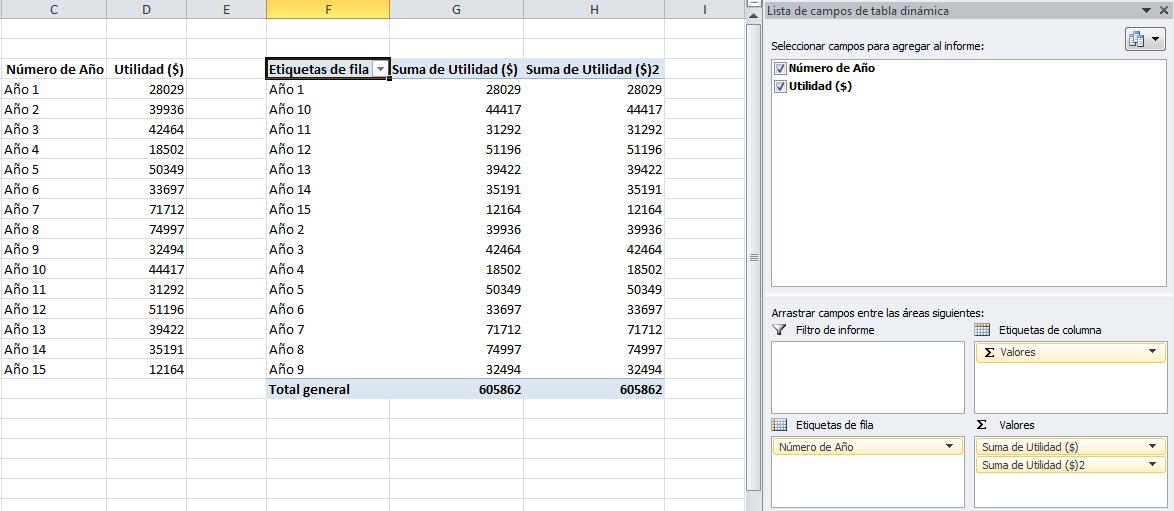Screen dimensions: 1174x511
Task: Uncheck the Número de Año field checkbox
Action: tap(780, 68)
